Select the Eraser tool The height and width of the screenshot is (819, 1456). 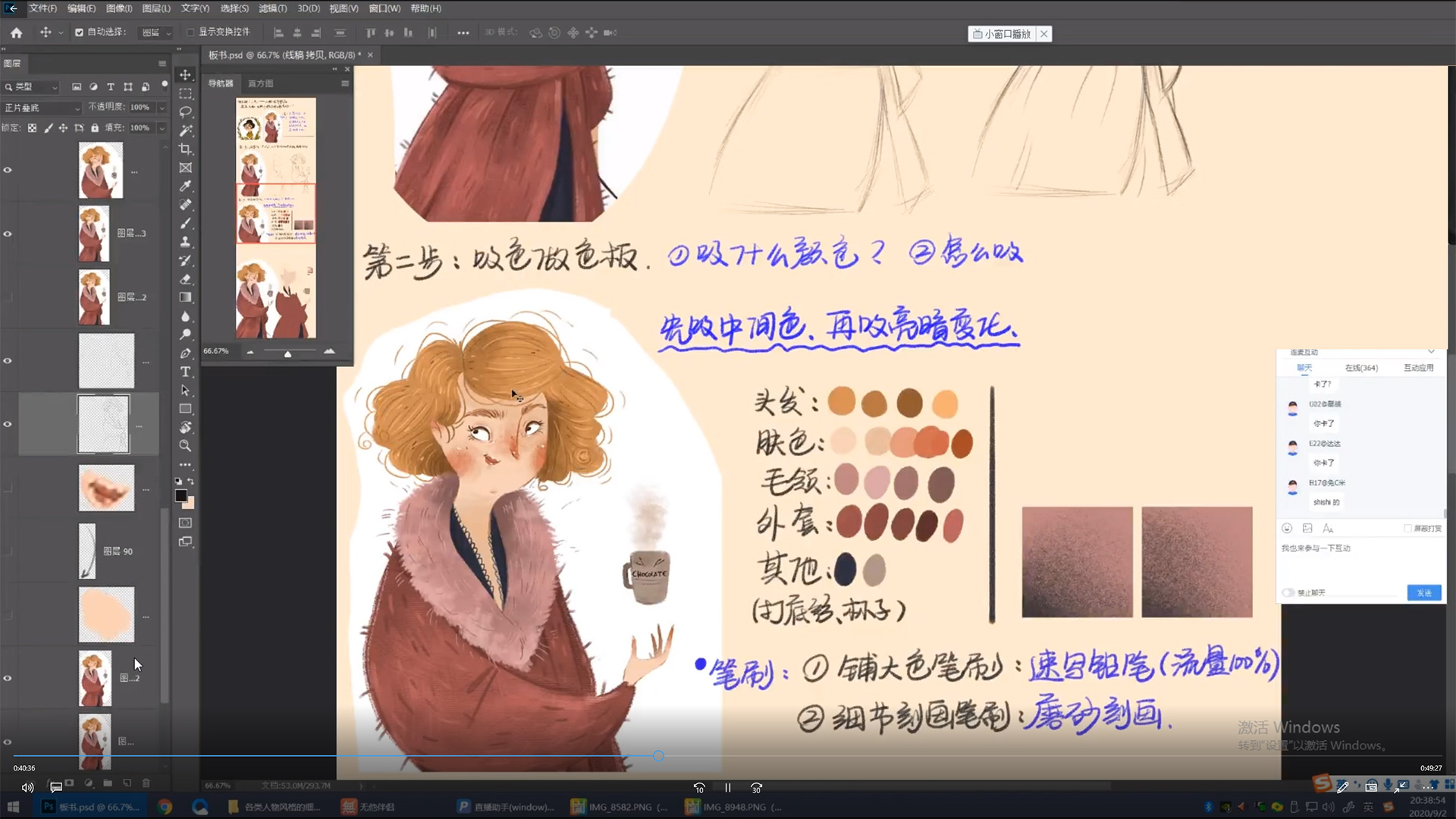tap(185, 279)
